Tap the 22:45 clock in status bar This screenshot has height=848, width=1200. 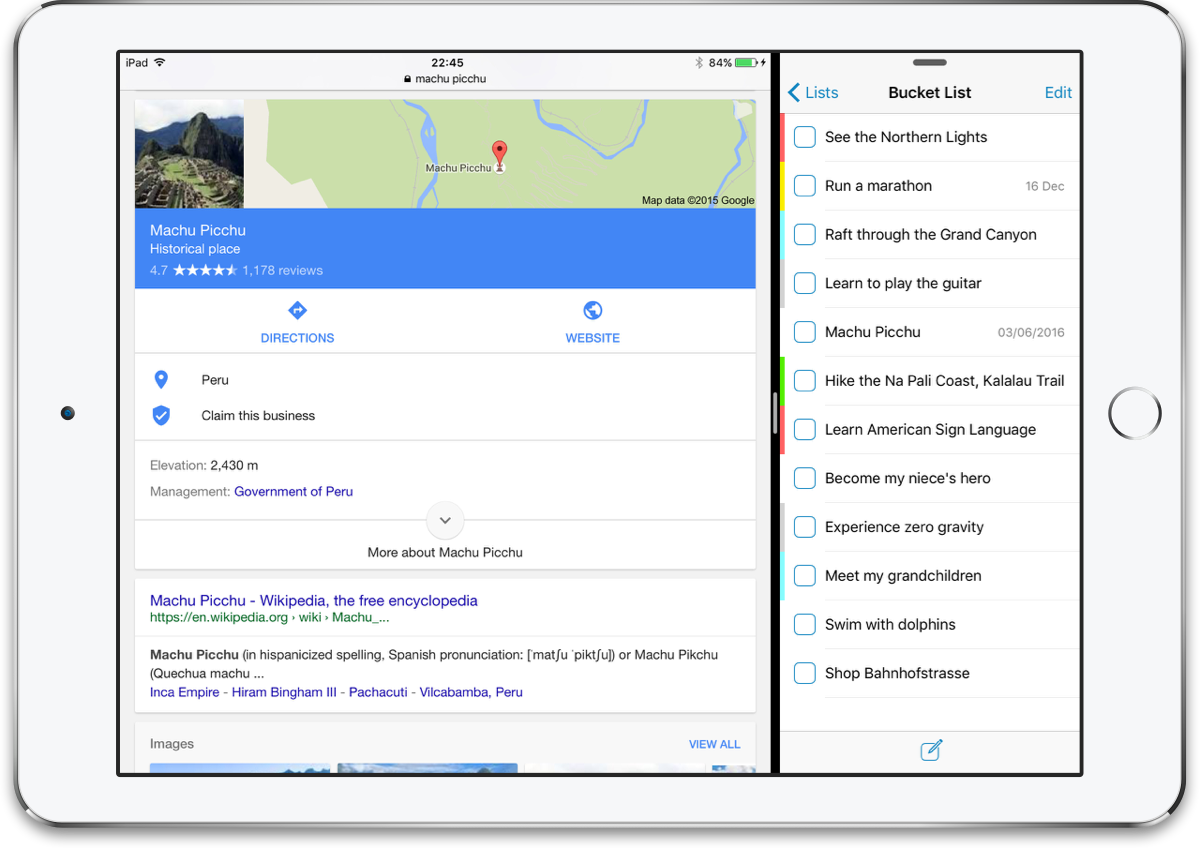pyautogui.click(x=447, y=63)
